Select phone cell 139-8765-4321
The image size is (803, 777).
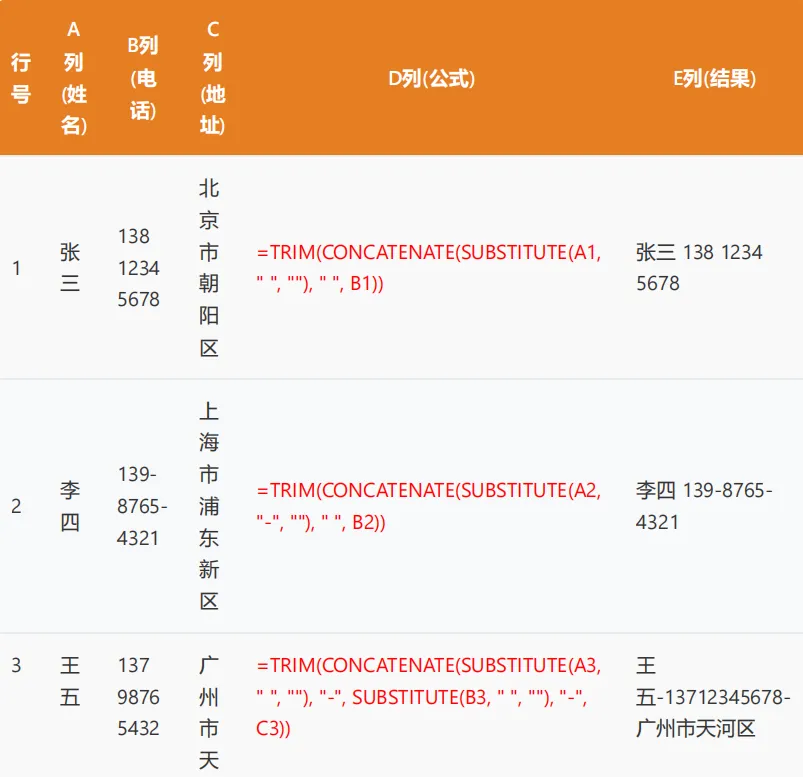click(x=142, y=506)
